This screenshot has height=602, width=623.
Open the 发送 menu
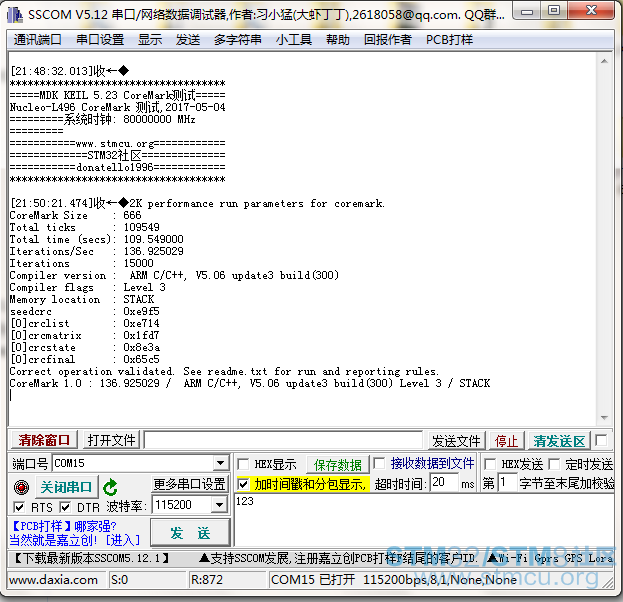pyautogui.click(x=188, y=40)
